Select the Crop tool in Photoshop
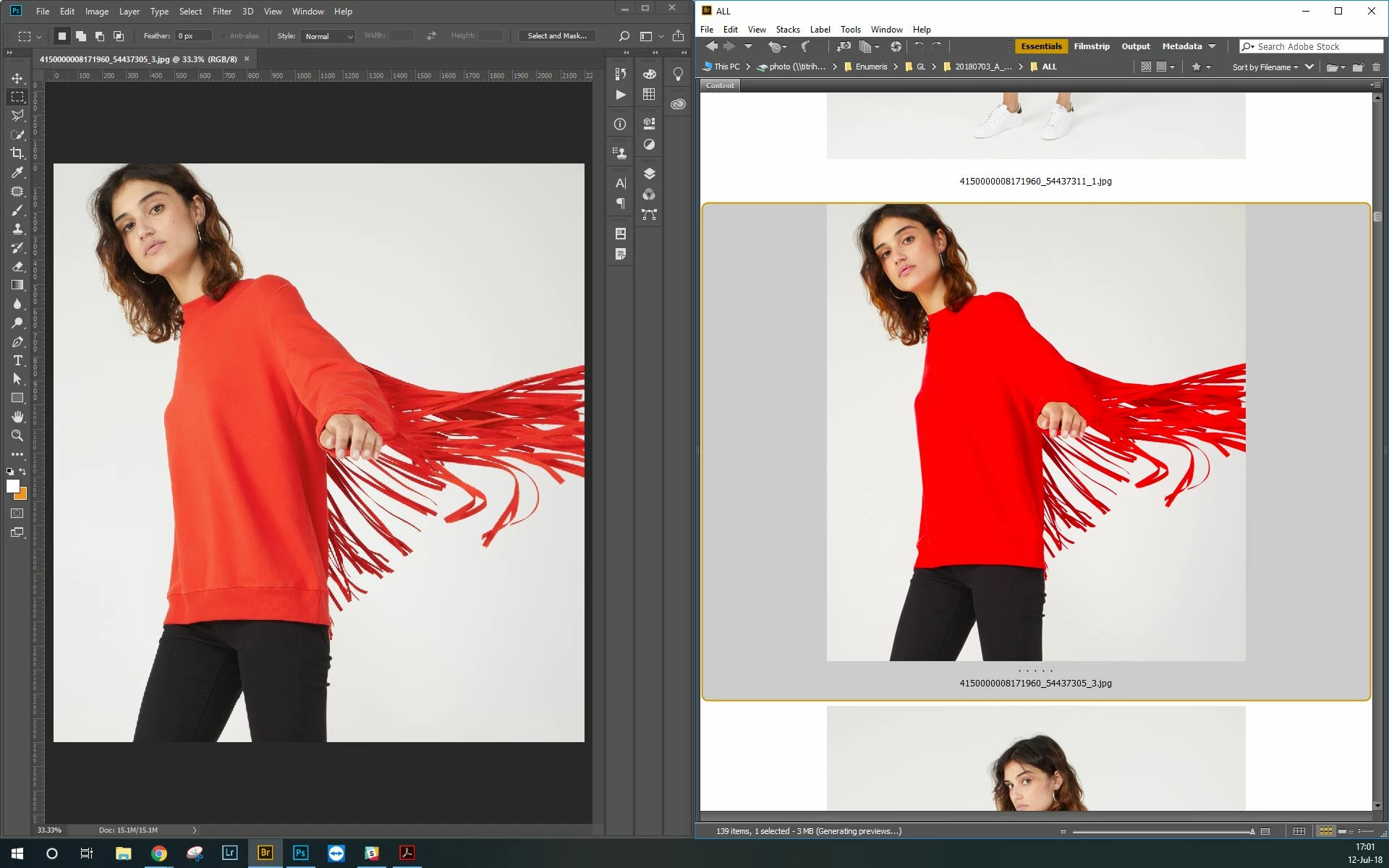1389x868 pixels. click(17, 153)
